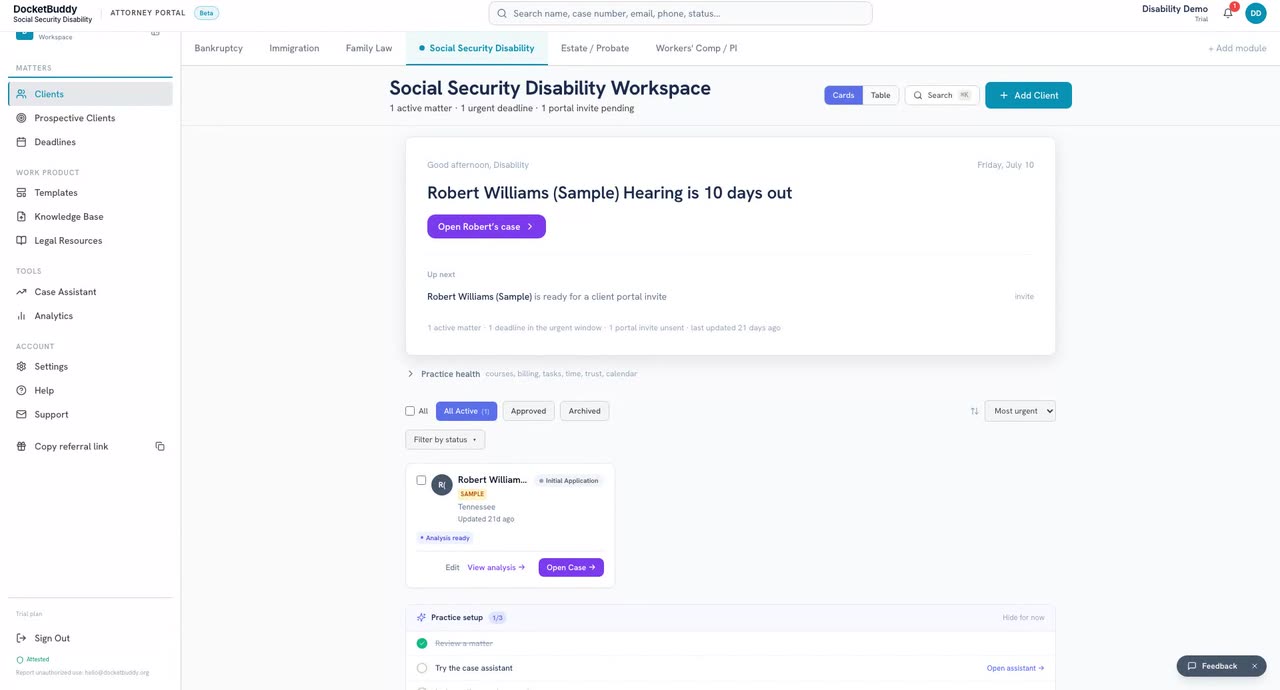Open the Filter by status dropdown

(445, 440)
